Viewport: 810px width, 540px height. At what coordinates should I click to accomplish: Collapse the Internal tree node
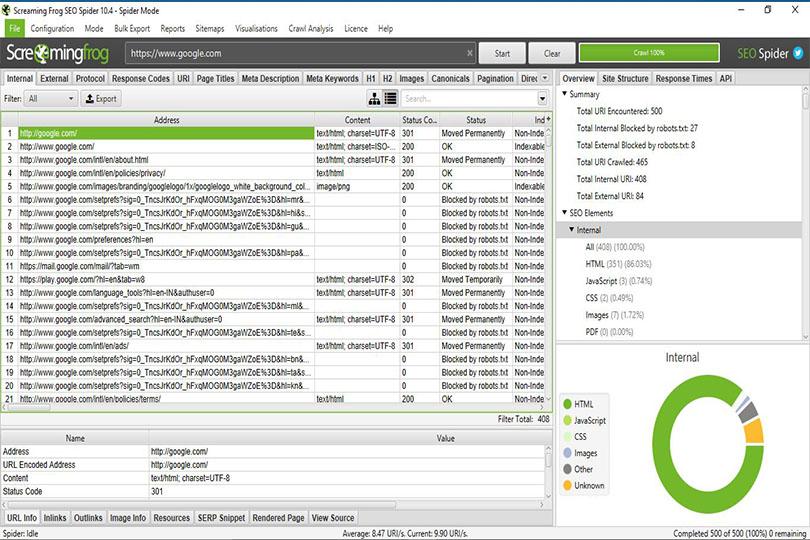(x=572, y=229)
